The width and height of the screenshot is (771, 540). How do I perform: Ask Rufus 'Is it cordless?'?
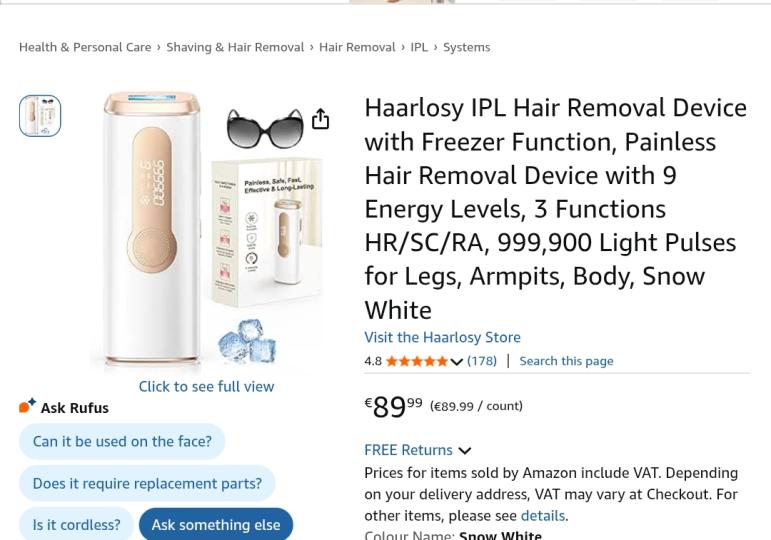76,524
